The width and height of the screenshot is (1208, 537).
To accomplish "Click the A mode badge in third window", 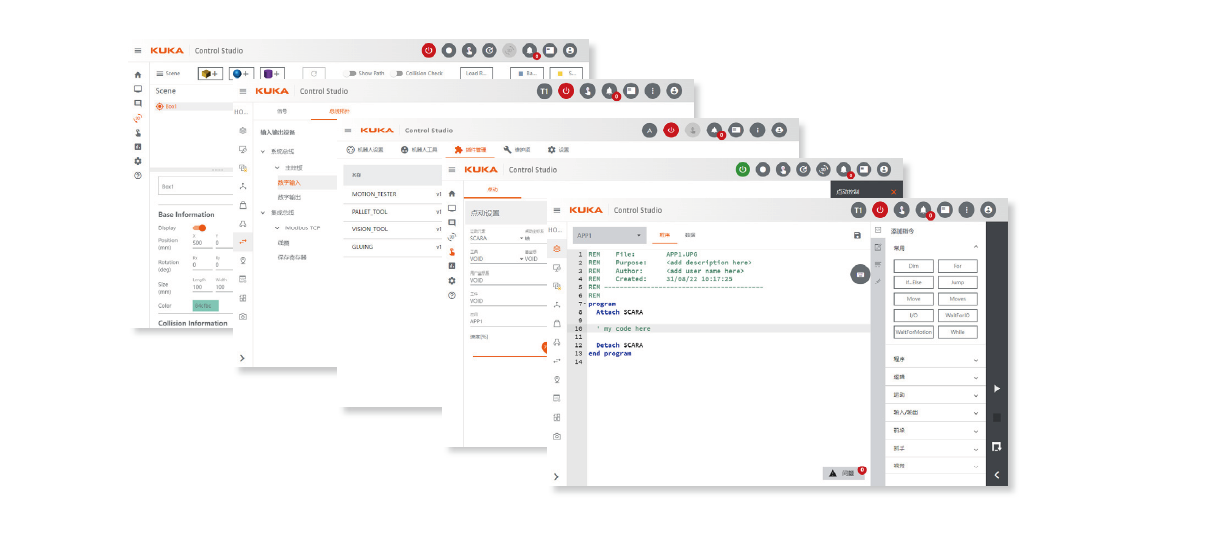I will pyautogui.click(x=649, y=130).
